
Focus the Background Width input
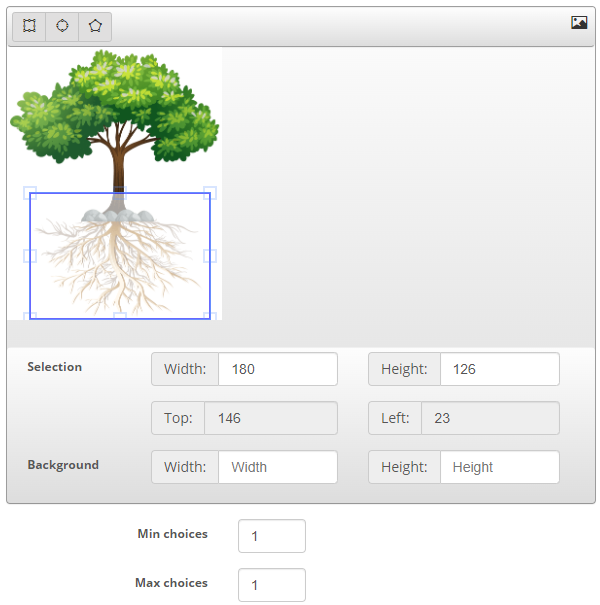coord(278,467)
